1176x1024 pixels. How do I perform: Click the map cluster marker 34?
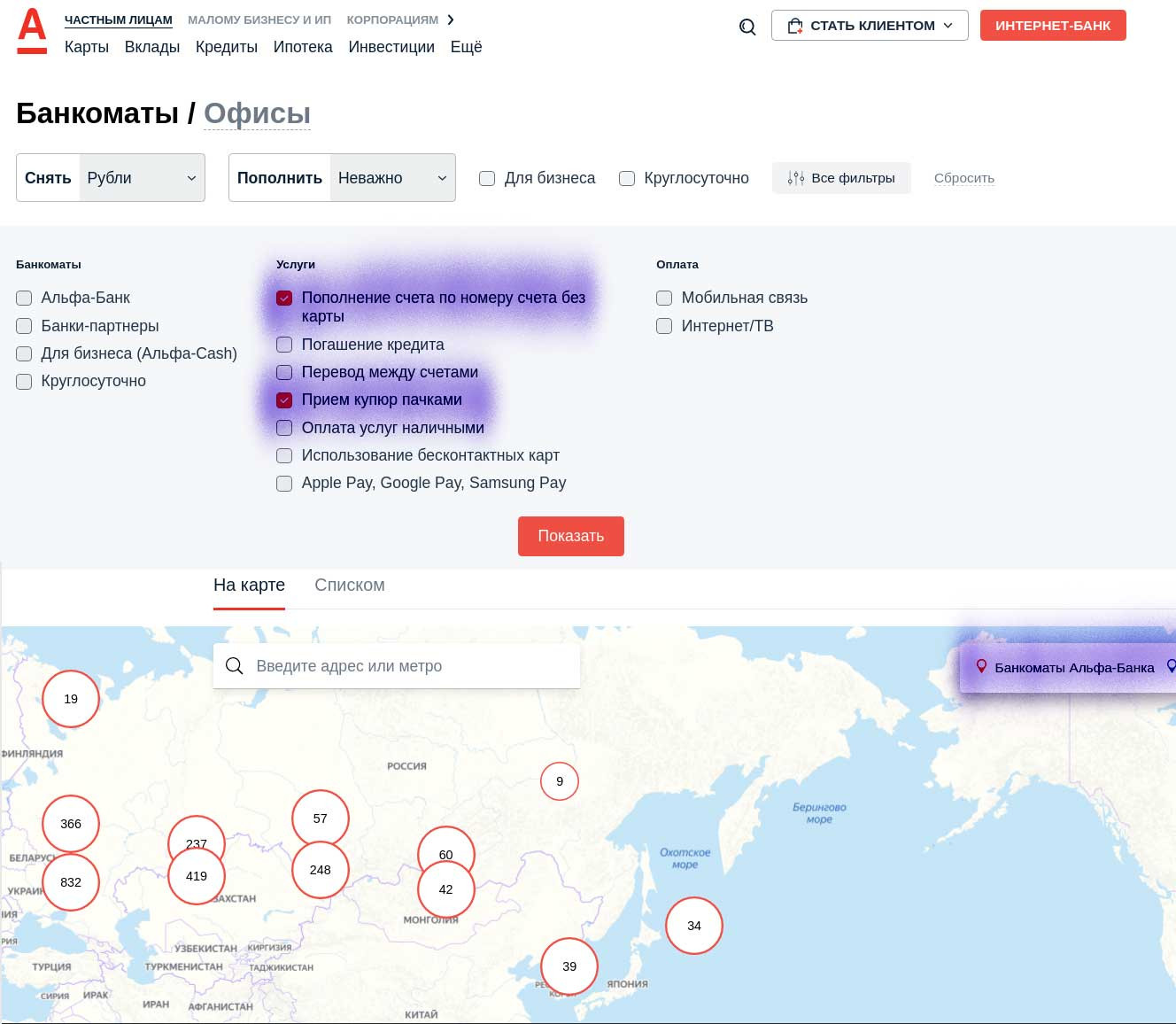(694, 926)
